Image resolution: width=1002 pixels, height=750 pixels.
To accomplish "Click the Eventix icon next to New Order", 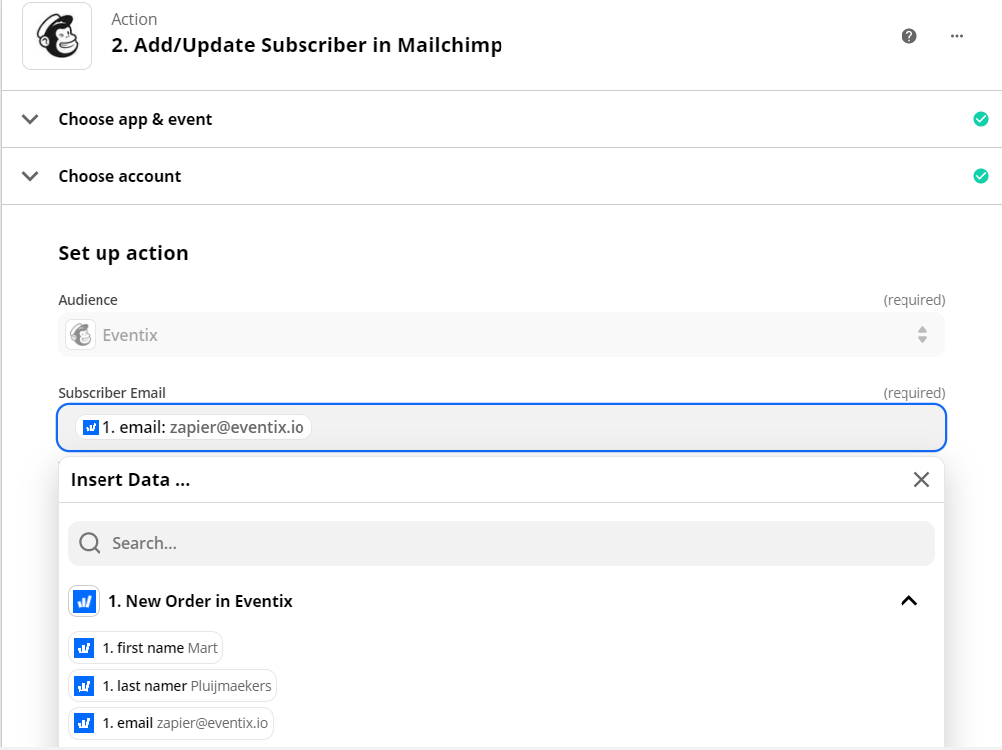I will (x=84, y=601).
